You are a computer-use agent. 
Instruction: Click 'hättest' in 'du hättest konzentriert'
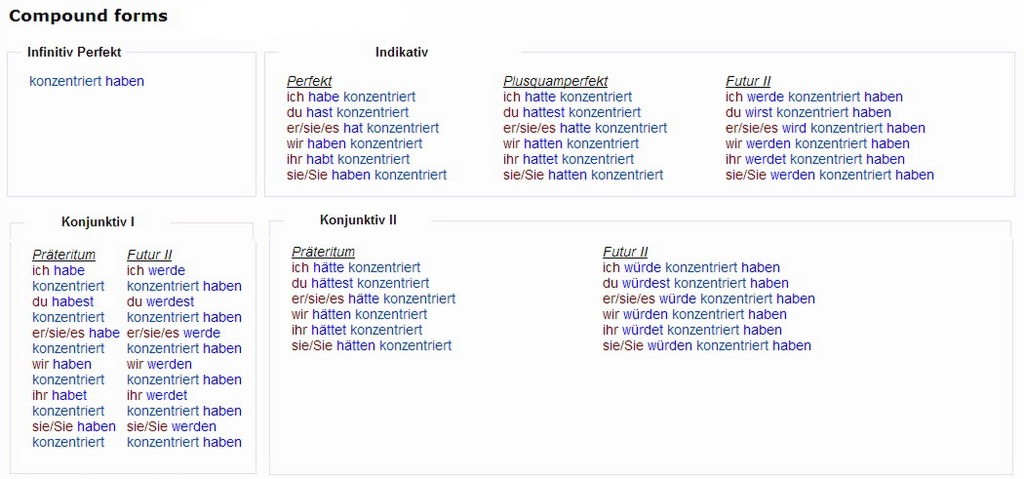tap(332, 283)
